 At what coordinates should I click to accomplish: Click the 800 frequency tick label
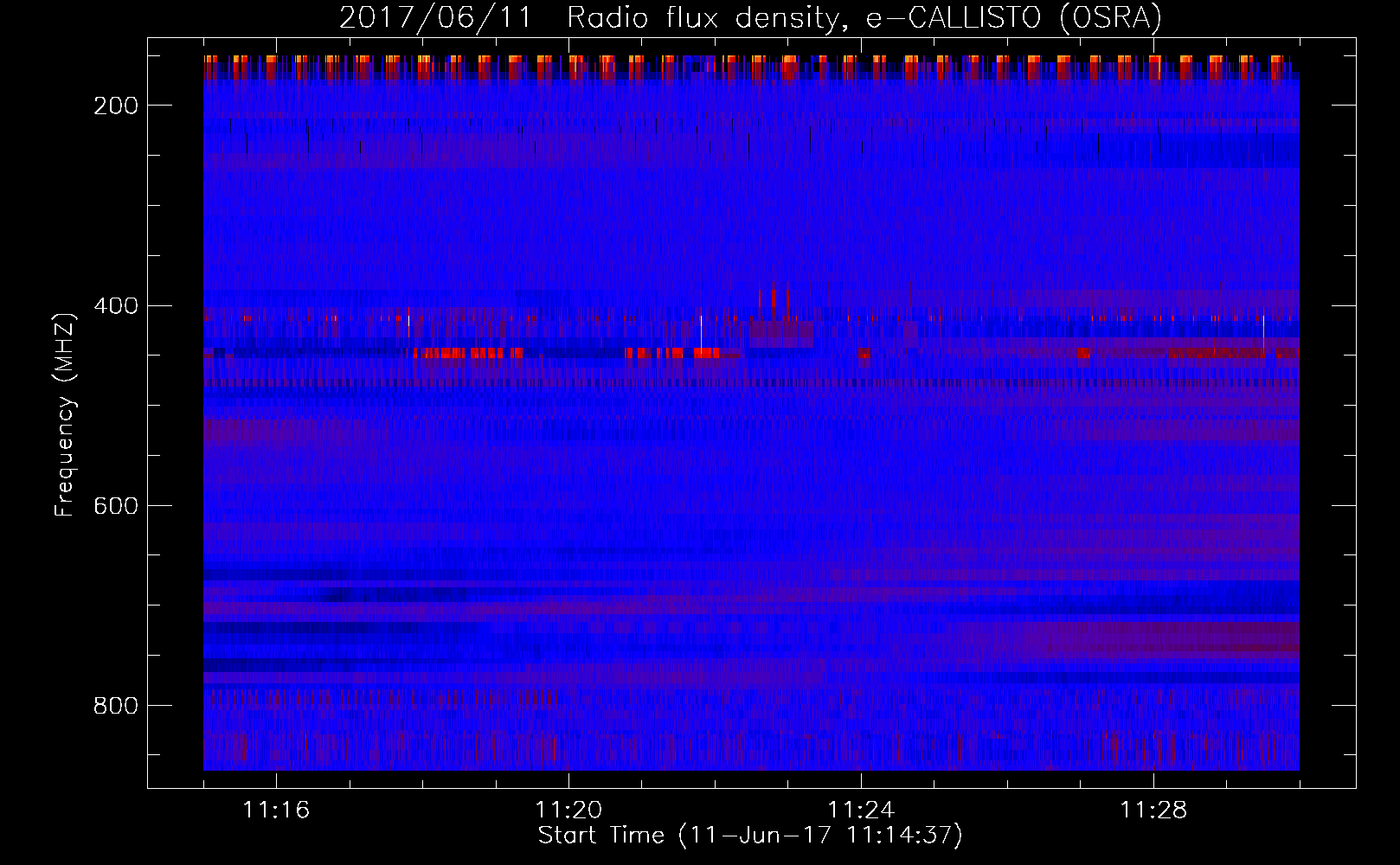(x=116, y=706)
